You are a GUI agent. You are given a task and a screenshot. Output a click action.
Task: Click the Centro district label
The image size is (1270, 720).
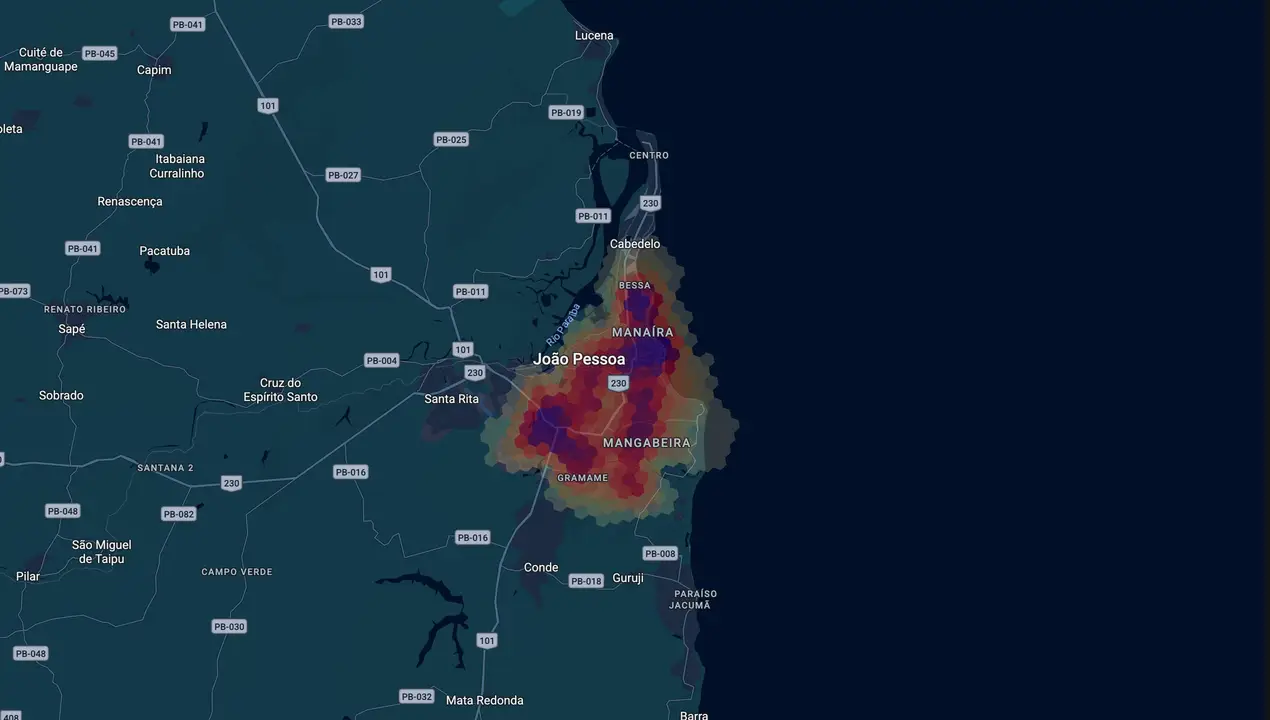coord(649,156)
